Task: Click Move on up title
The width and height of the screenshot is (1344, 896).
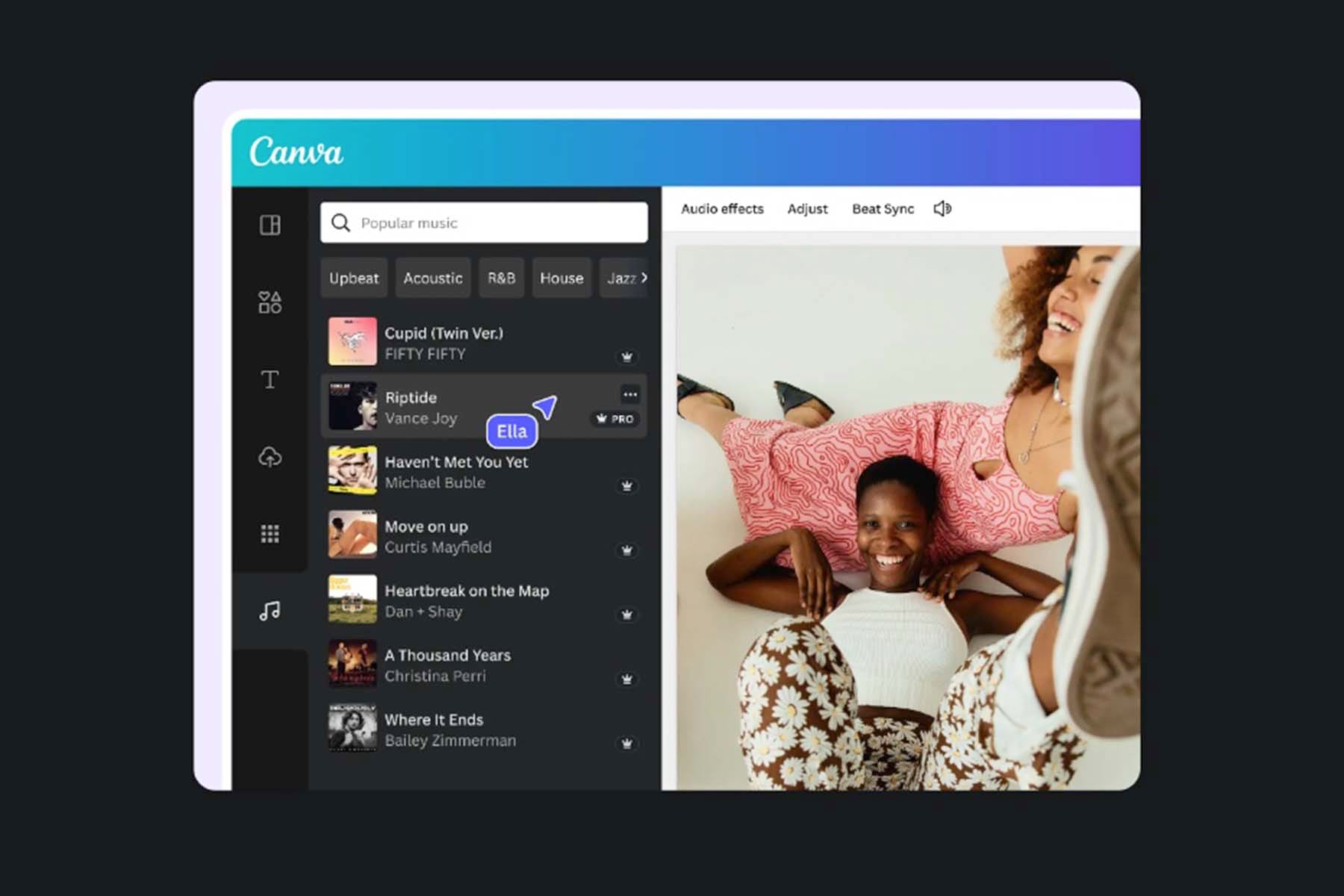Action: pyautogui.click(x=426, y=526)
